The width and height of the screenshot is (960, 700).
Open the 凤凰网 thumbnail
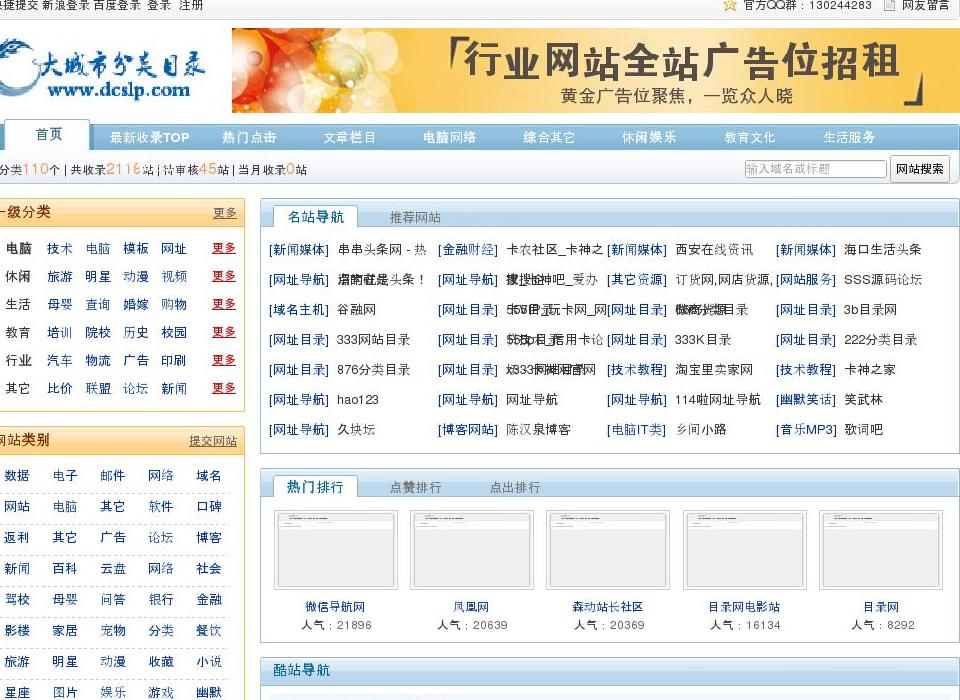pyautogui.click(x=471, y=550)
